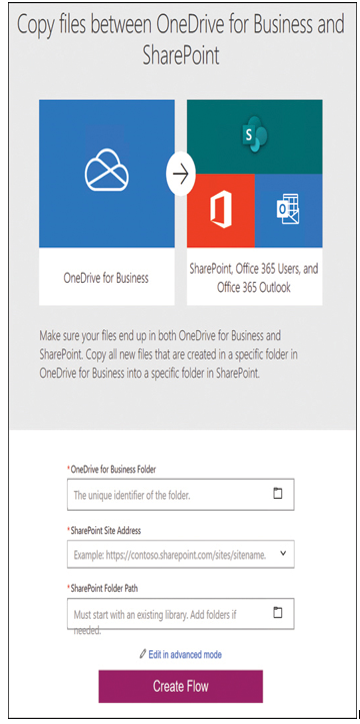Click the arrow circle between connectors

(x=181, y=175)
